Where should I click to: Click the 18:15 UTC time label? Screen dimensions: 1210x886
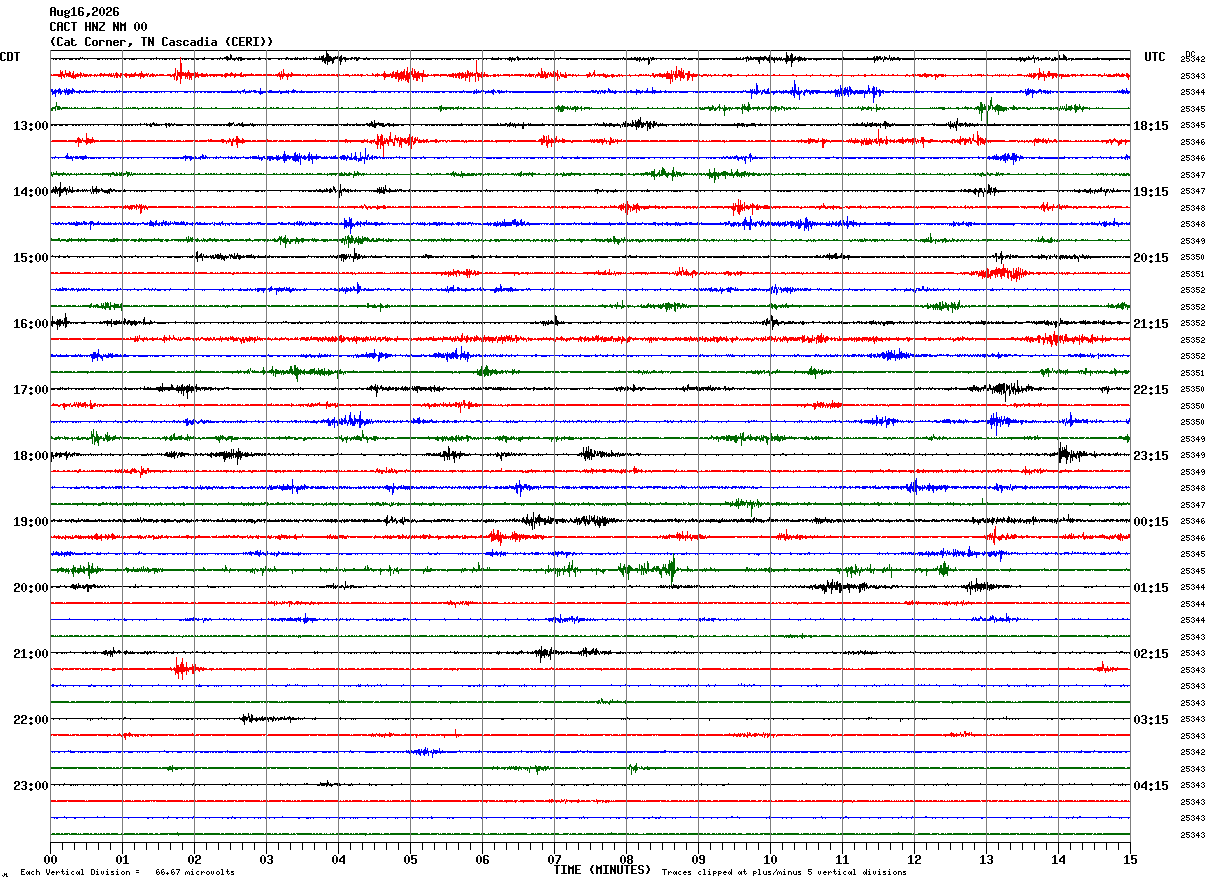tap(1151, 126)
